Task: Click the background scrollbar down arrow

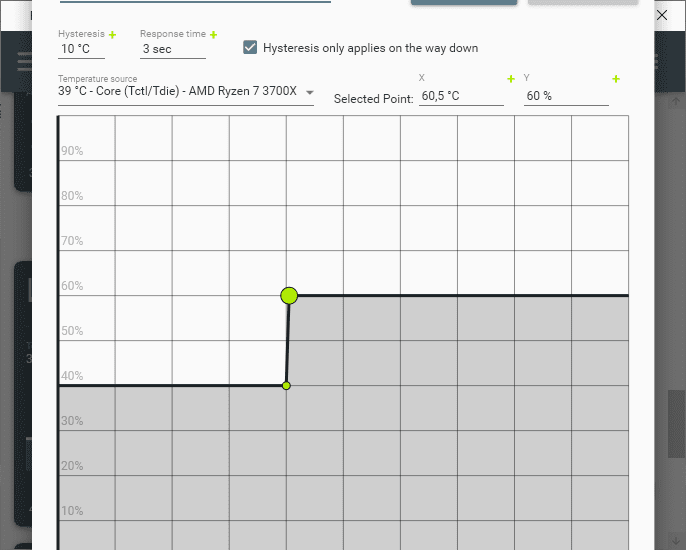Action: pos(676,540)
